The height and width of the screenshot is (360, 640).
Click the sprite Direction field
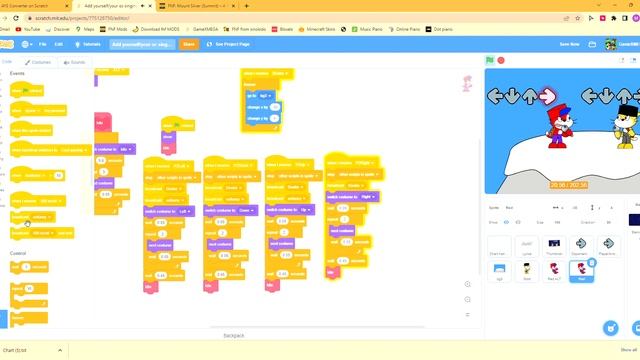608,222
